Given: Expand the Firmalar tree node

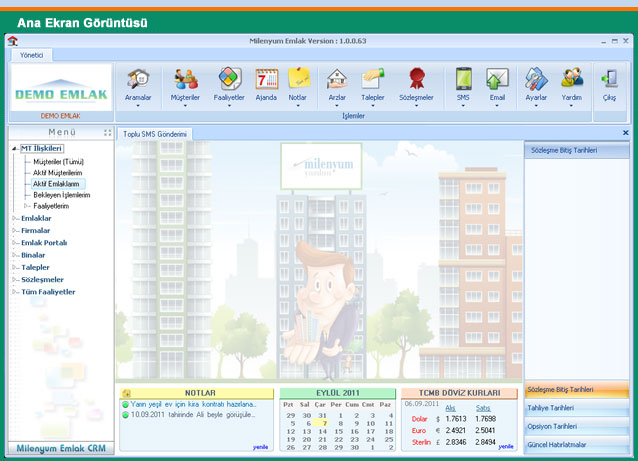Looking at the screenshot, I should 15,231.
